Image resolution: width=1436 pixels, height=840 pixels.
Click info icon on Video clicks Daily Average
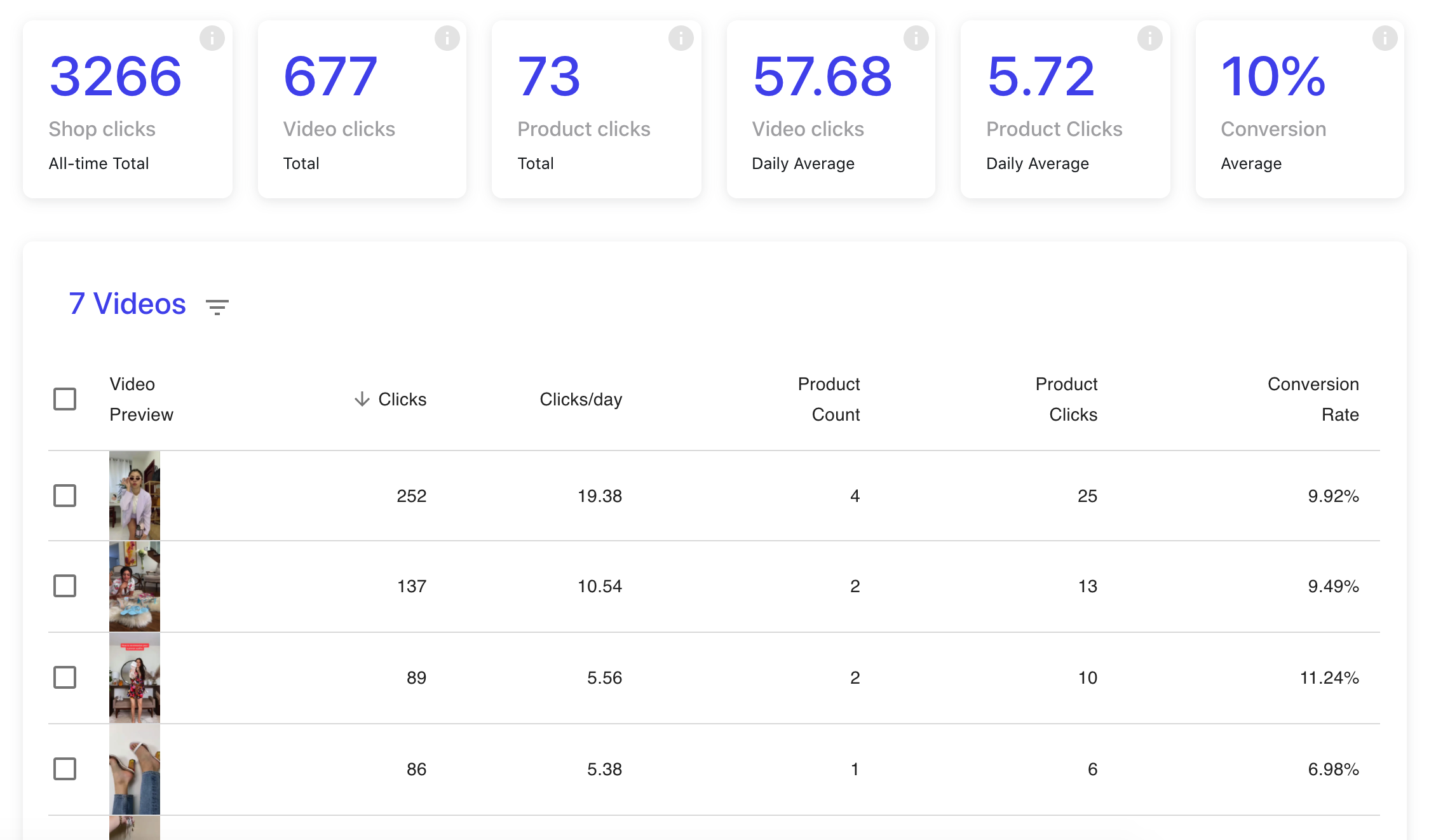tap(916, 37)
